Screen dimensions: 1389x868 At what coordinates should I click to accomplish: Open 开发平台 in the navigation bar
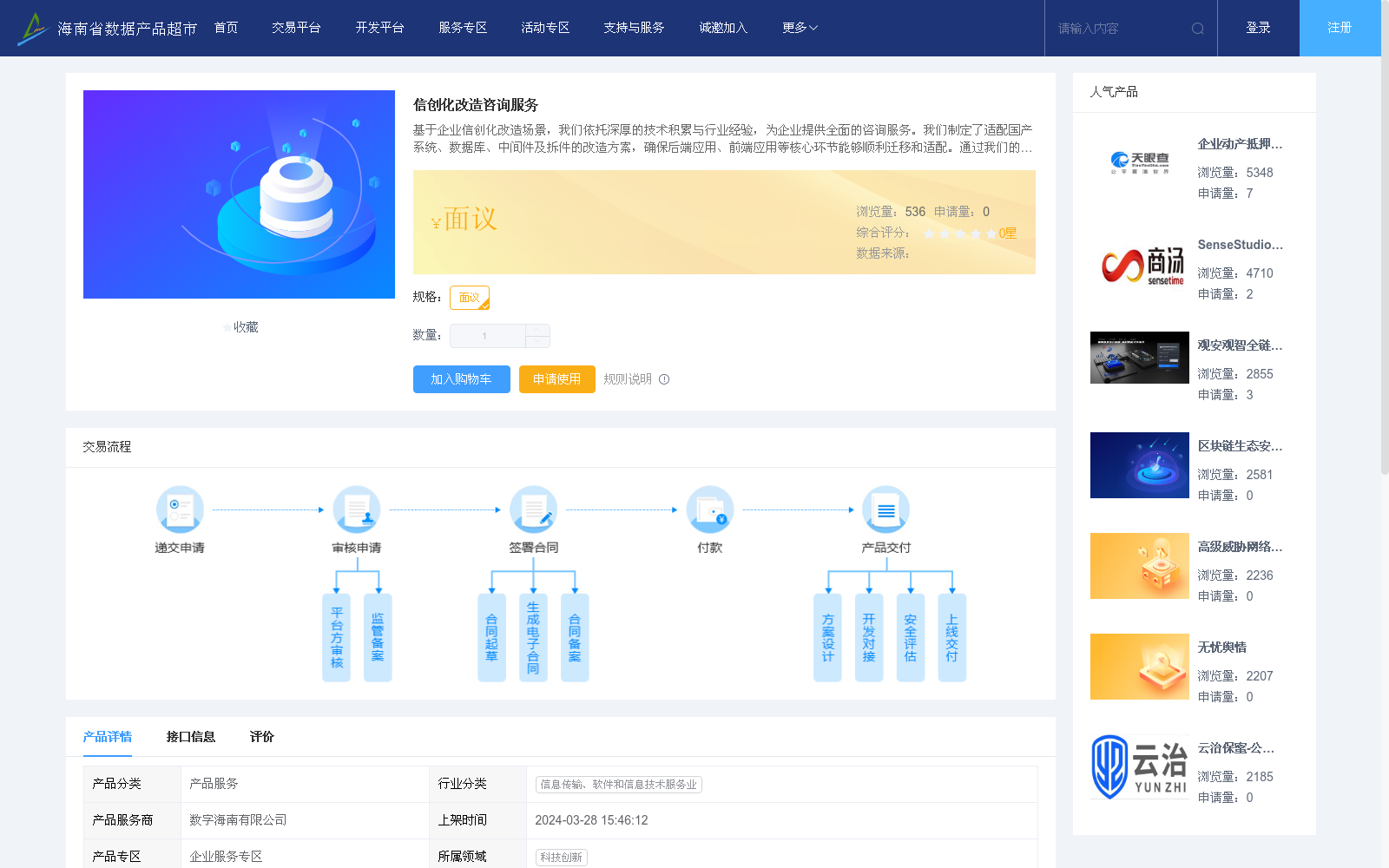(x=379, y=28)
